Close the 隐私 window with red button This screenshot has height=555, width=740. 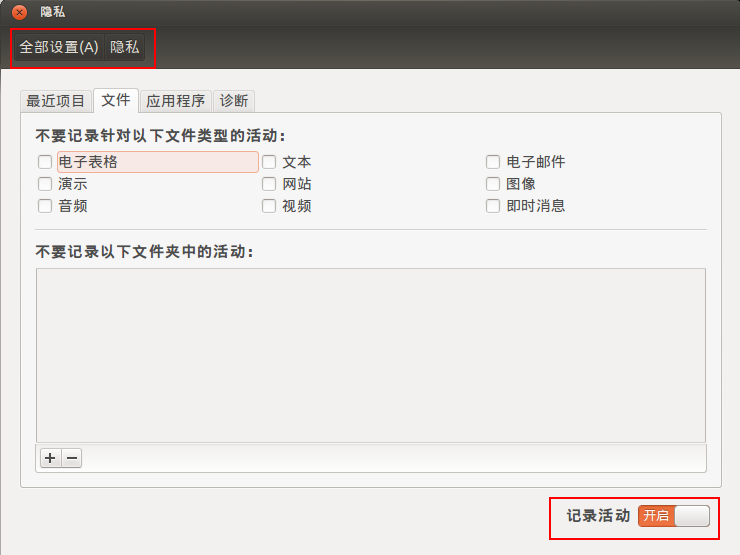tap(19, 13)
